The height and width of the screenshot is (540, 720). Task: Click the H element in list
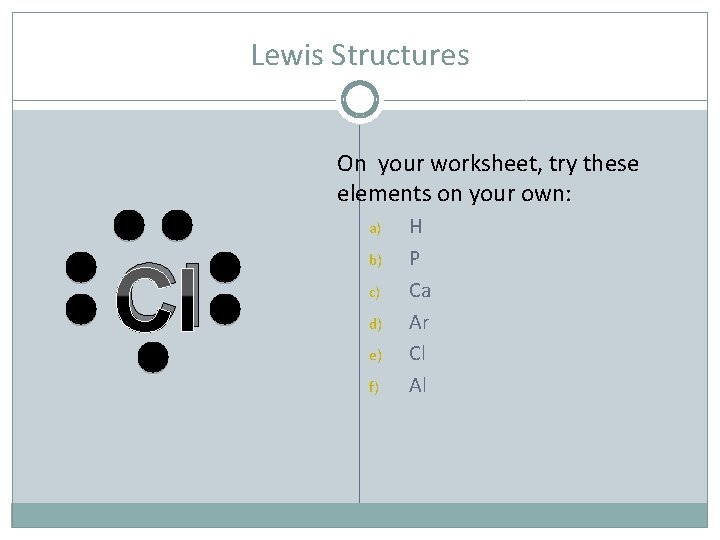(415, 228)
